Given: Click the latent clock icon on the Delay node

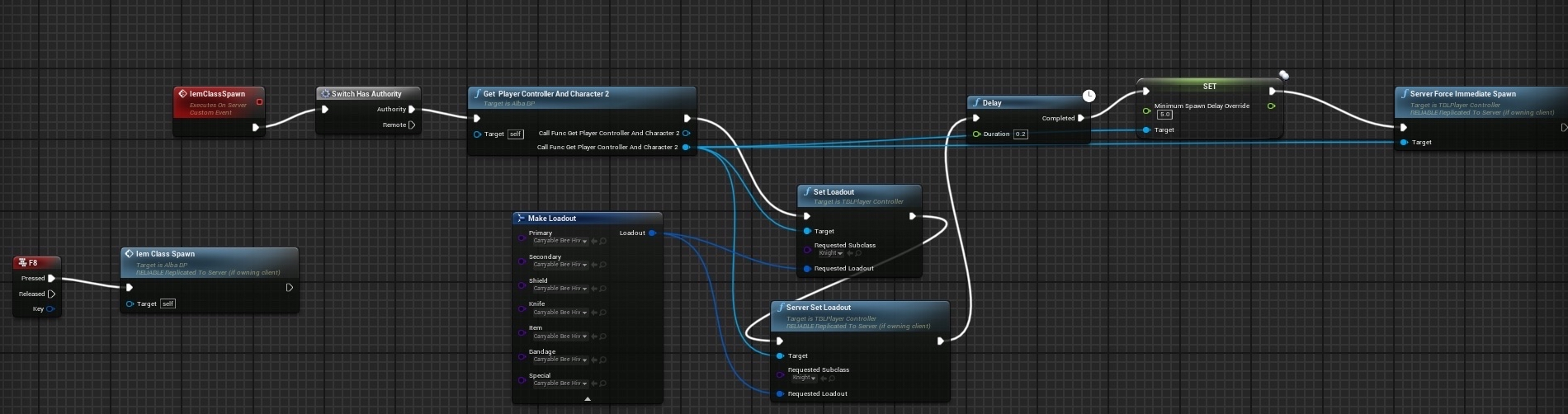Looking at the screenshot, I should (1089, 96).
